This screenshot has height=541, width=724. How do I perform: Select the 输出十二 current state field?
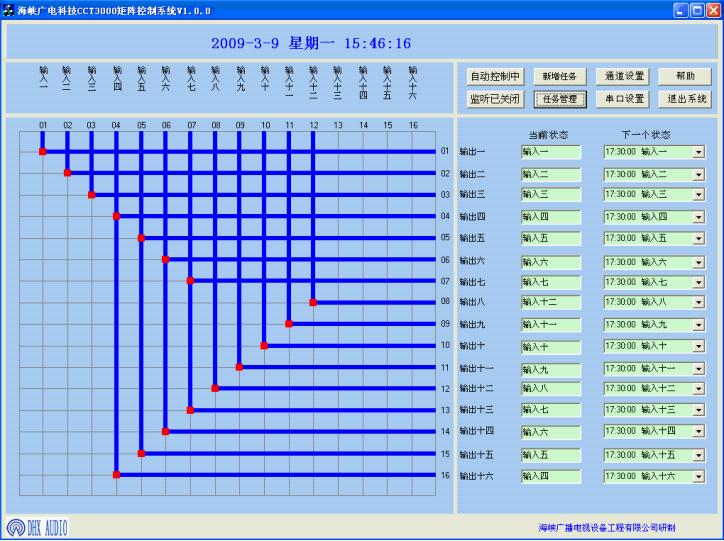coord(550,389)
